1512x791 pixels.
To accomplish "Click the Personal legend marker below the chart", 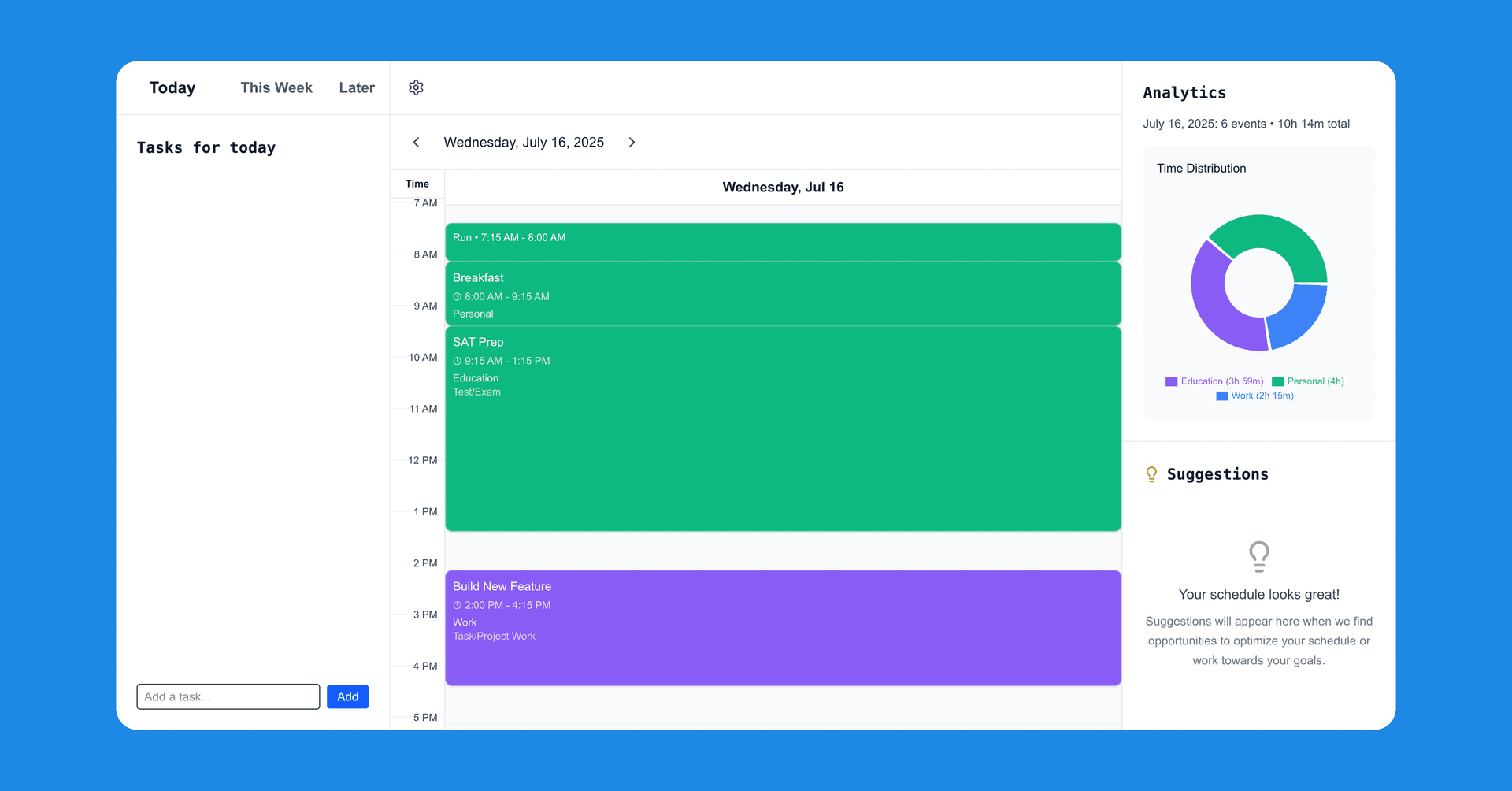I will (x=1277, y=381).
